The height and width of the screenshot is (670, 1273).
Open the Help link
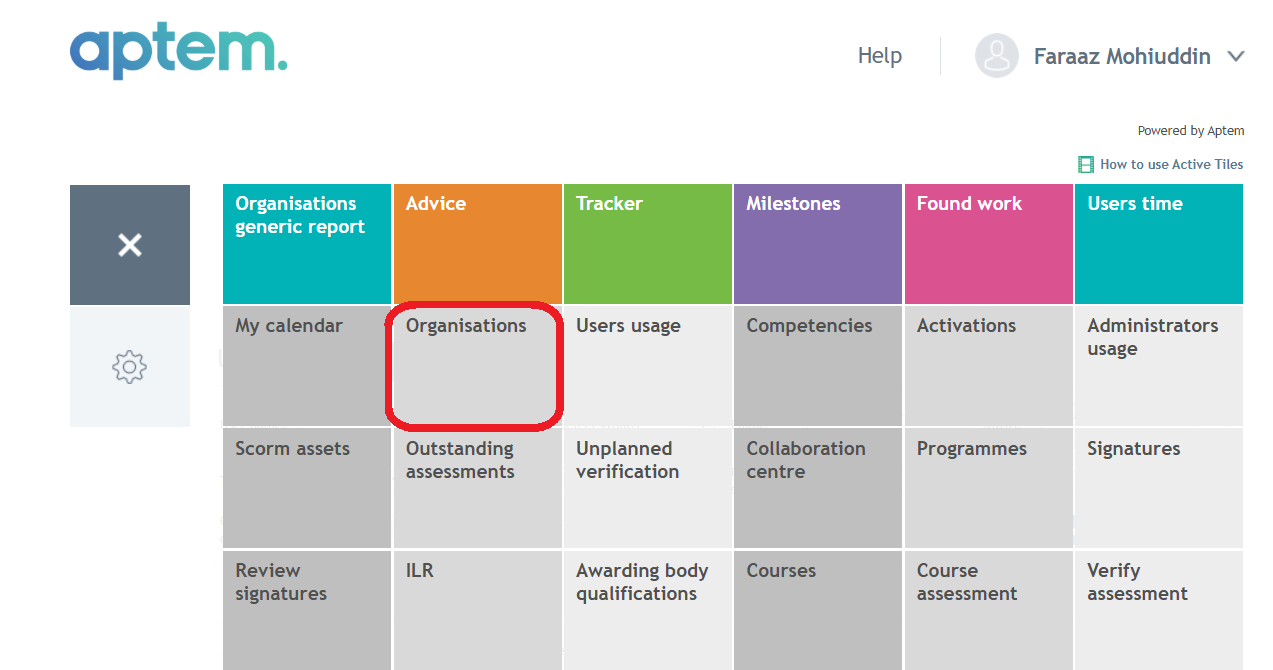(x=880, y=56)
